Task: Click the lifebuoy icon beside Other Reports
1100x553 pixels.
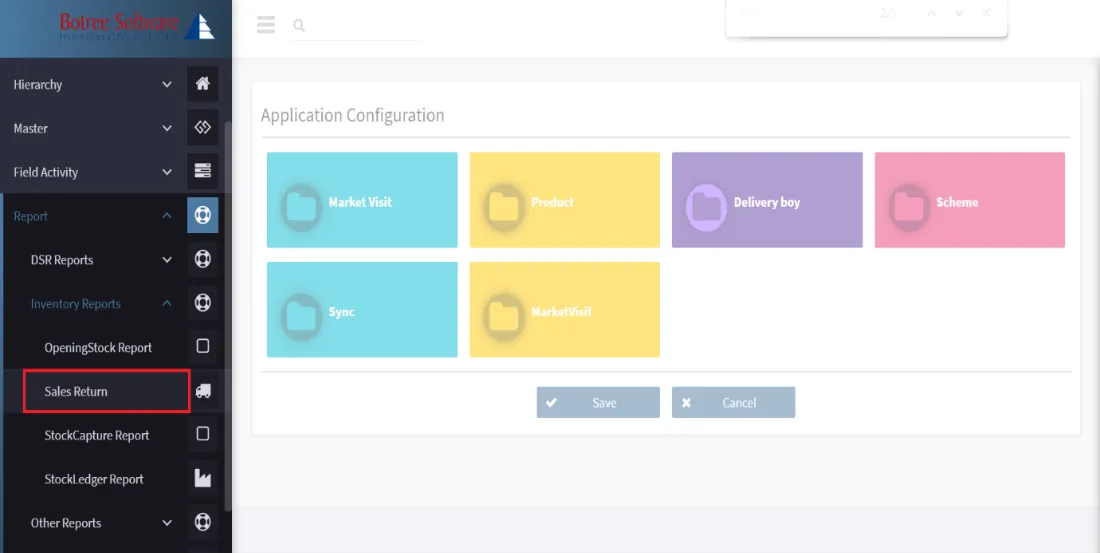Action: click(203, 522)
